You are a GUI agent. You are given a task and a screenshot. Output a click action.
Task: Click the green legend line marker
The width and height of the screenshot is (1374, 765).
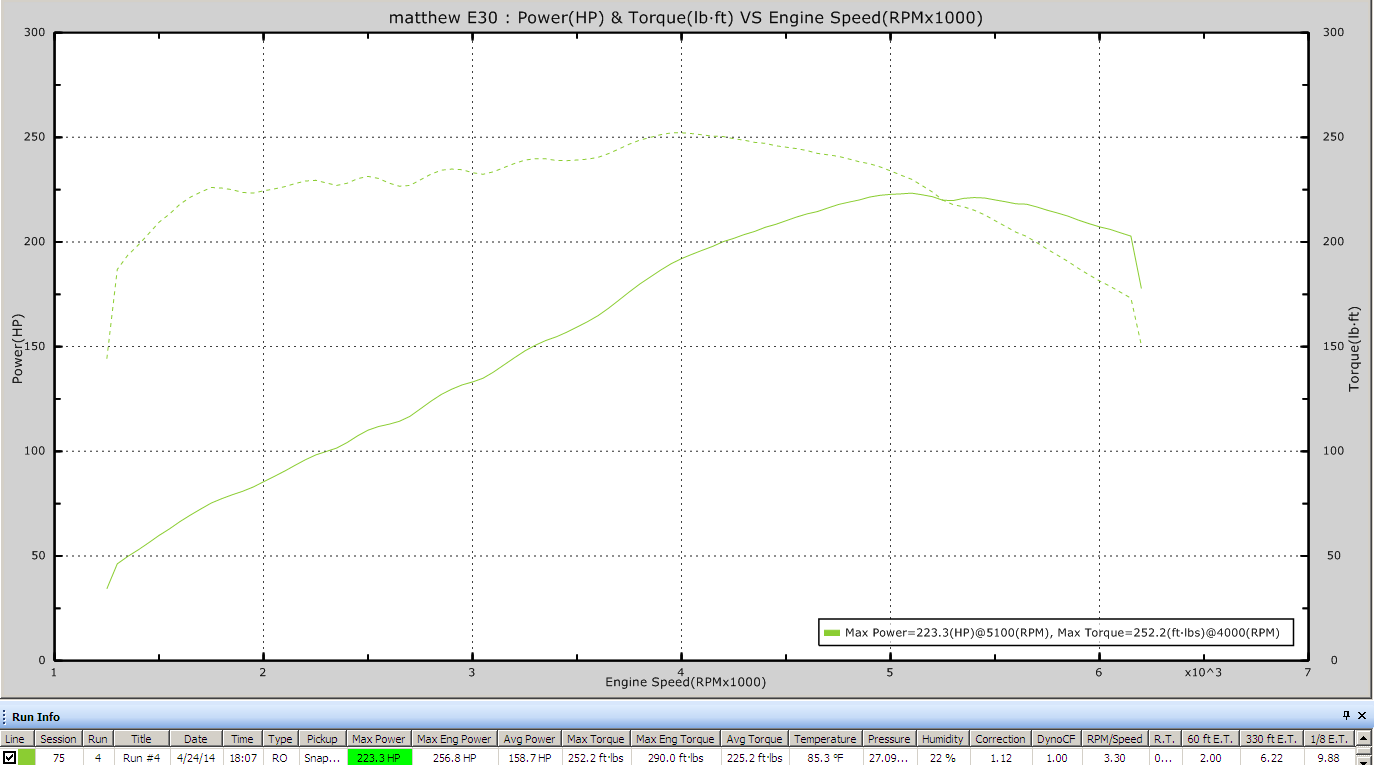[x=832, y=632]
